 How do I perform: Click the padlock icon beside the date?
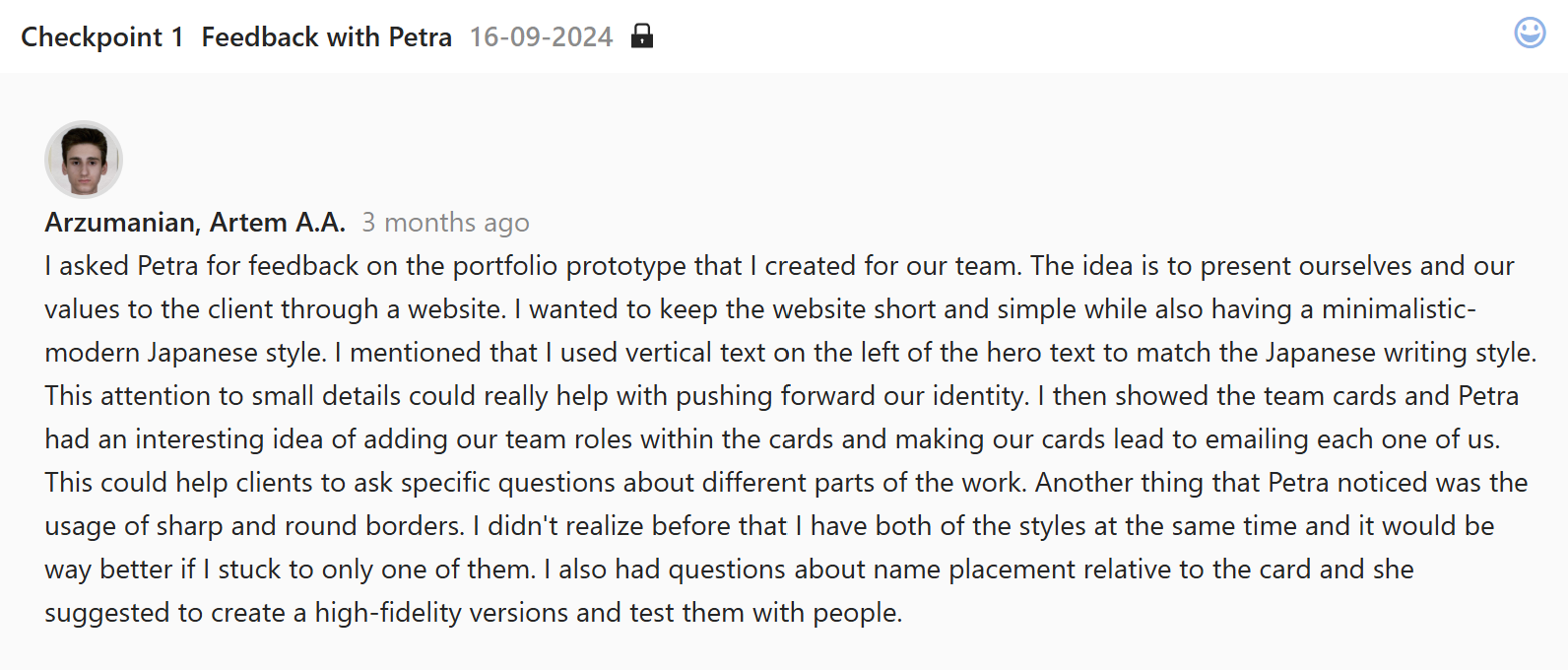[642, 36]
